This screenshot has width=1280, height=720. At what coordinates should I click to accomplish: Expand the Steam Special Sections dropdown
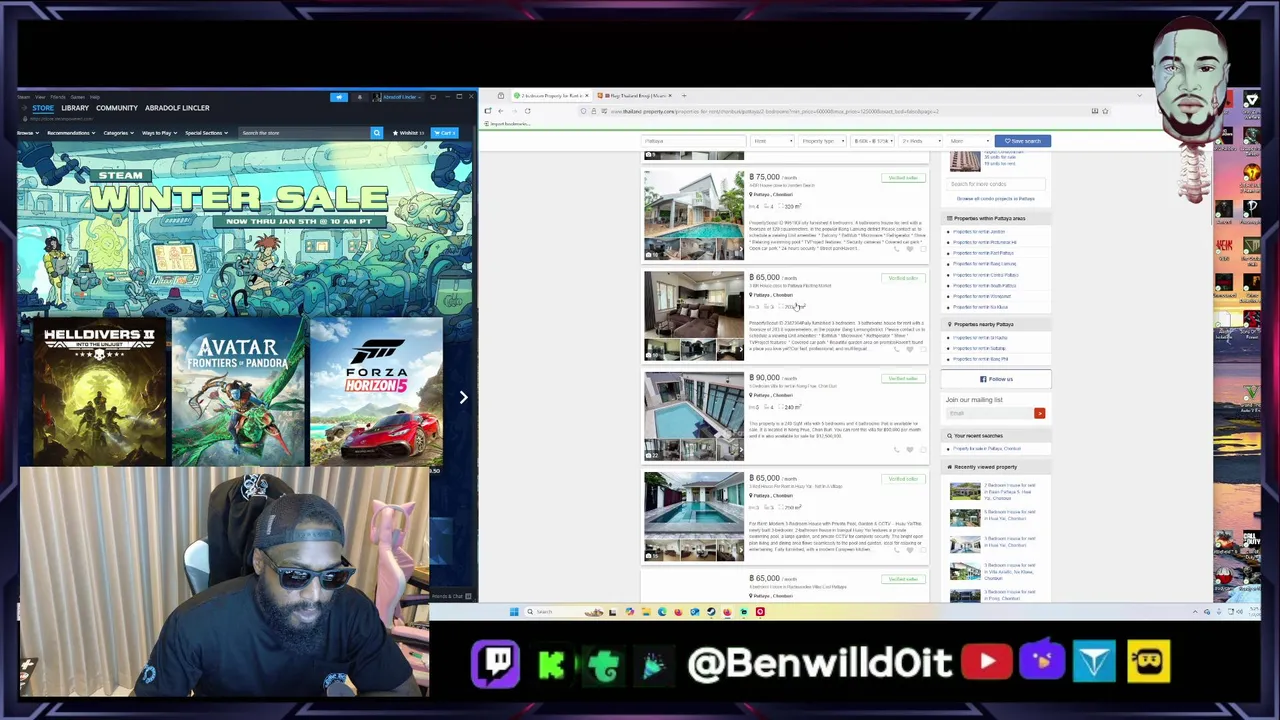[x=205, y=133]
